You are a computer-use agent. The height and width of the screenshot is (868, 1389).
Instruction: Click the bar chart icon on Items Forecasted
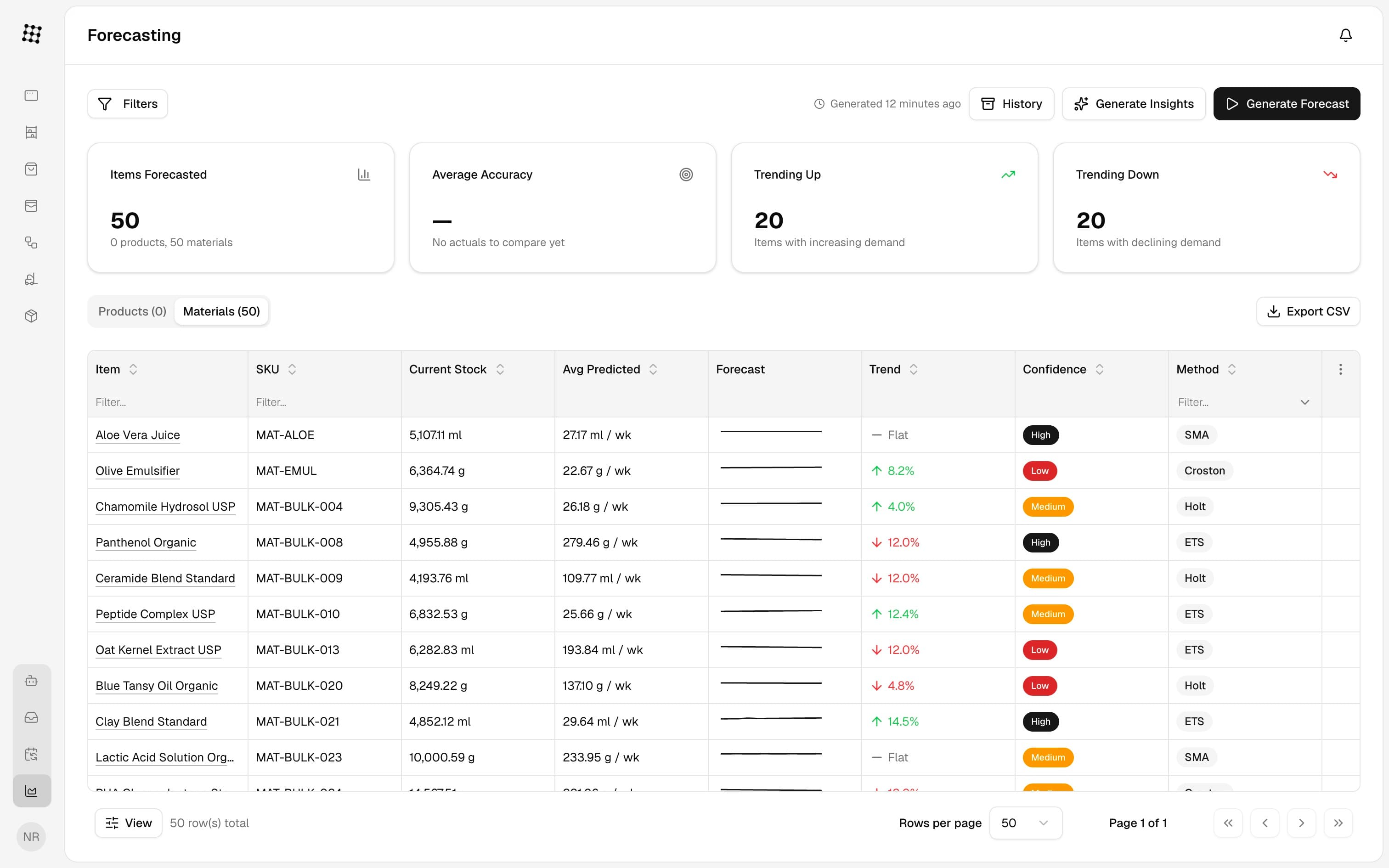click(x=364, y=175)
